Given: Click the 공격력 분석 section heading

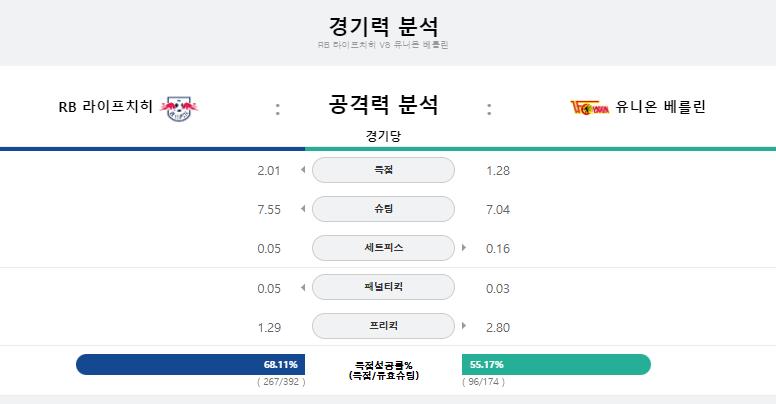Looking at the screenshot, I should 384,104.
